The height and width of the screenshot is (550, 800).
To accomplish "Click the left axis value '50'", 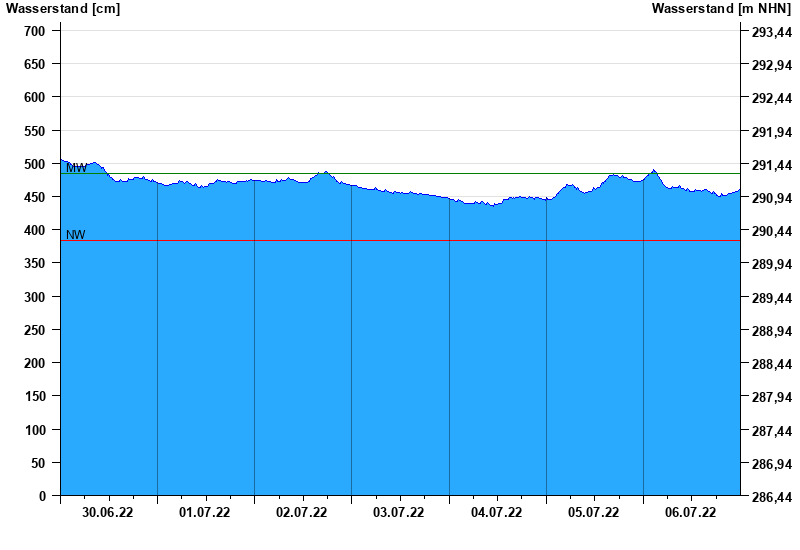I will (38, 463).
